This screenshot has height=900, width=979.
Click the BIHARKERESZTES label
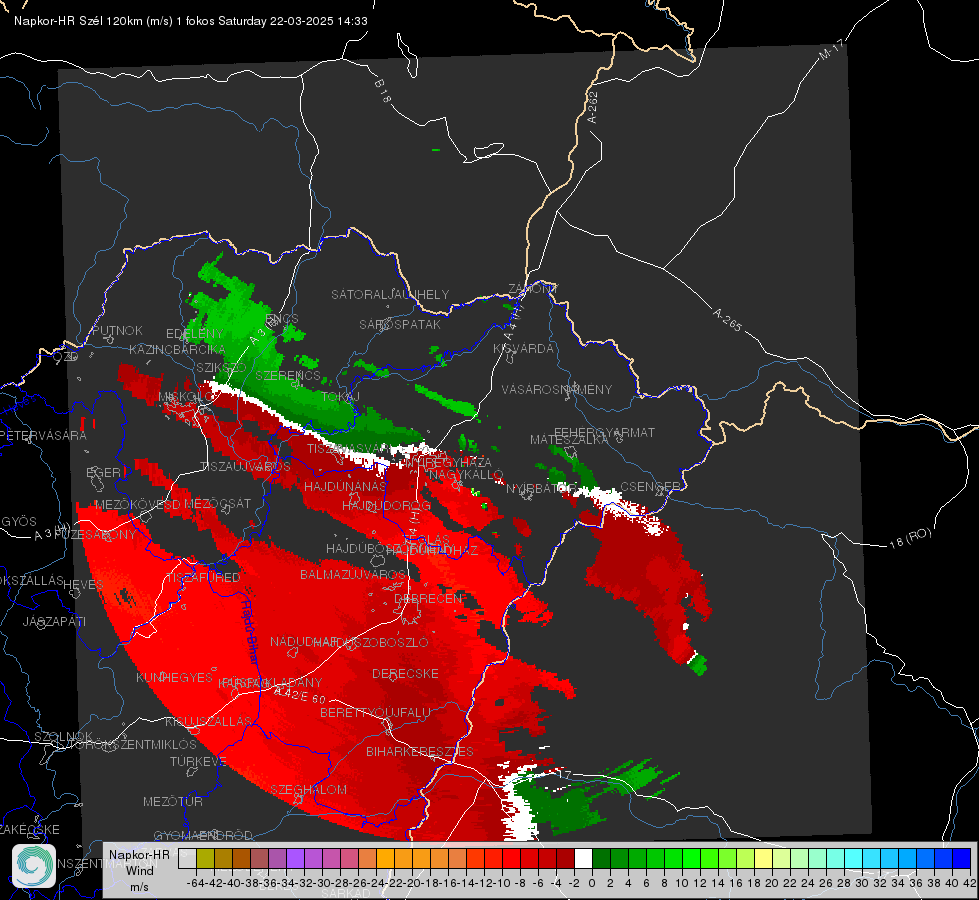420,751
